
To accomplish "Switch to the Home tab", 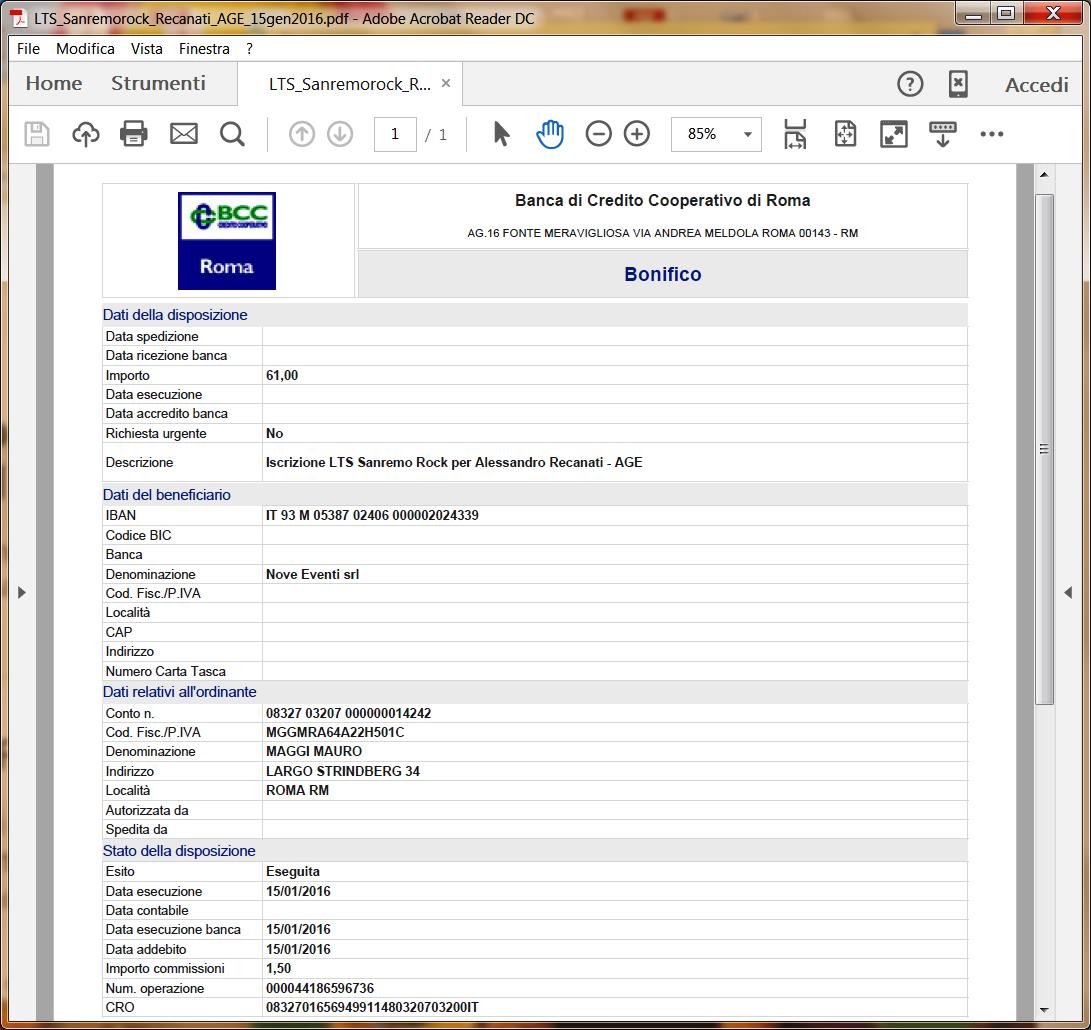I will [x=54, y=84].
